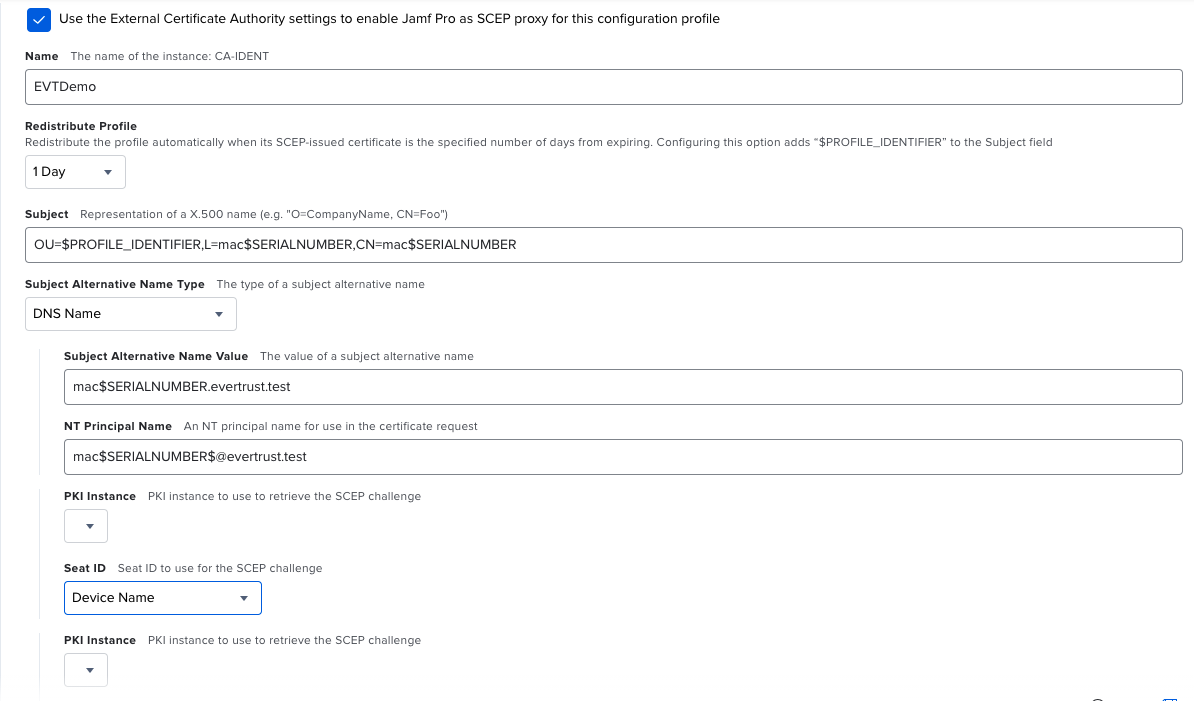Open the Seat ID dropdown showing Device Name
The image size is (1194, 701).
coord(162,597)
